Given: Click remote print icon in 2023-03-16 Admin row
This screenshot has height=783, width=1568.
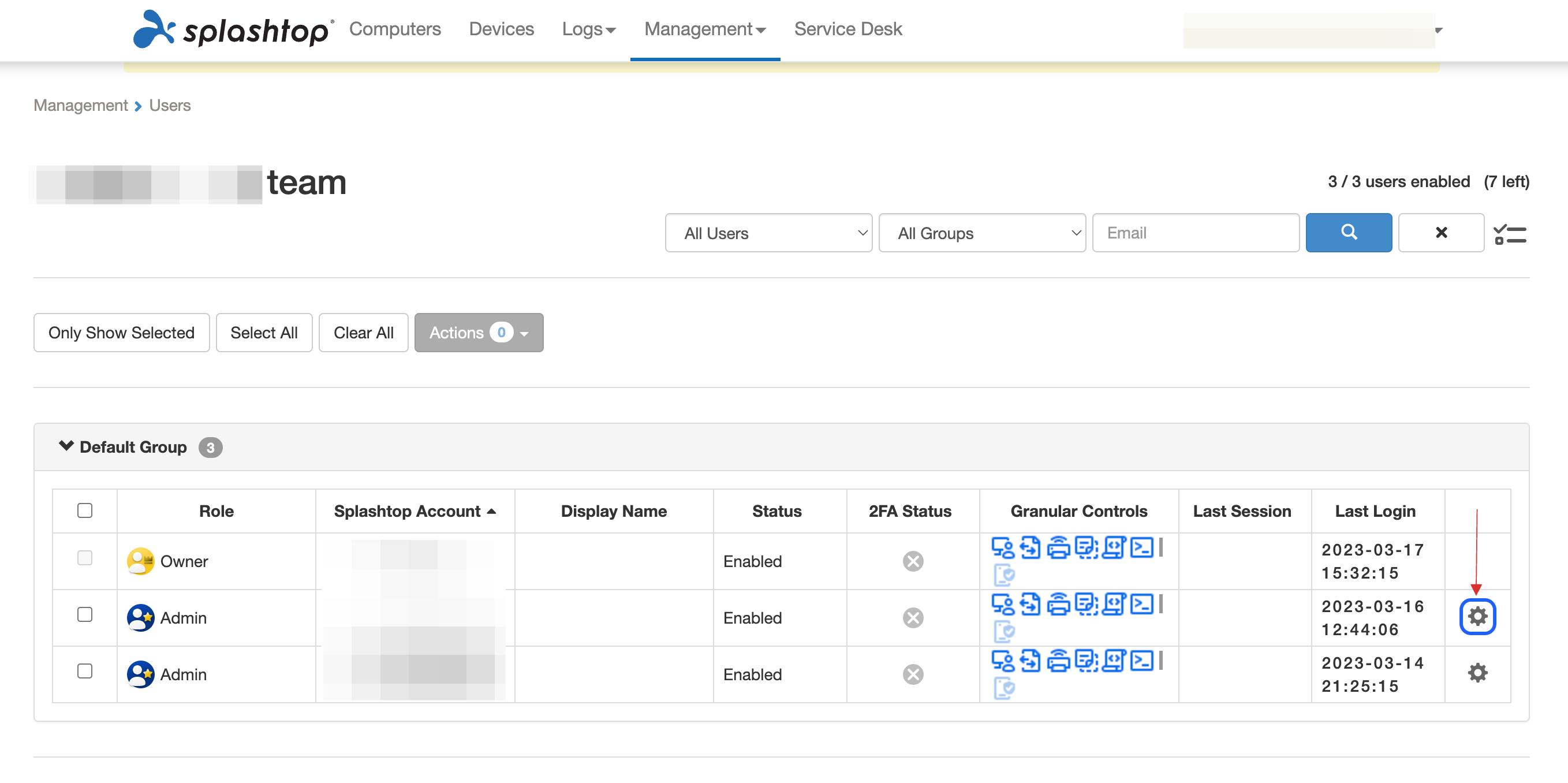Looking at the screenshot, I should [x=1058, y=604].
